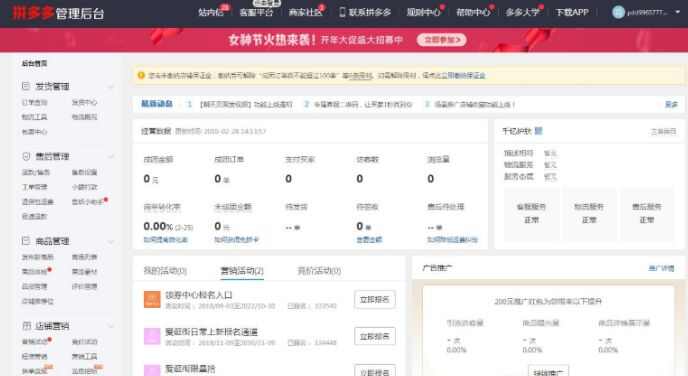Image resolution: width=688 pixels, height=376 pixels.
Task: Click the orange warning icon in notice bar
Action: click(141, 75)
